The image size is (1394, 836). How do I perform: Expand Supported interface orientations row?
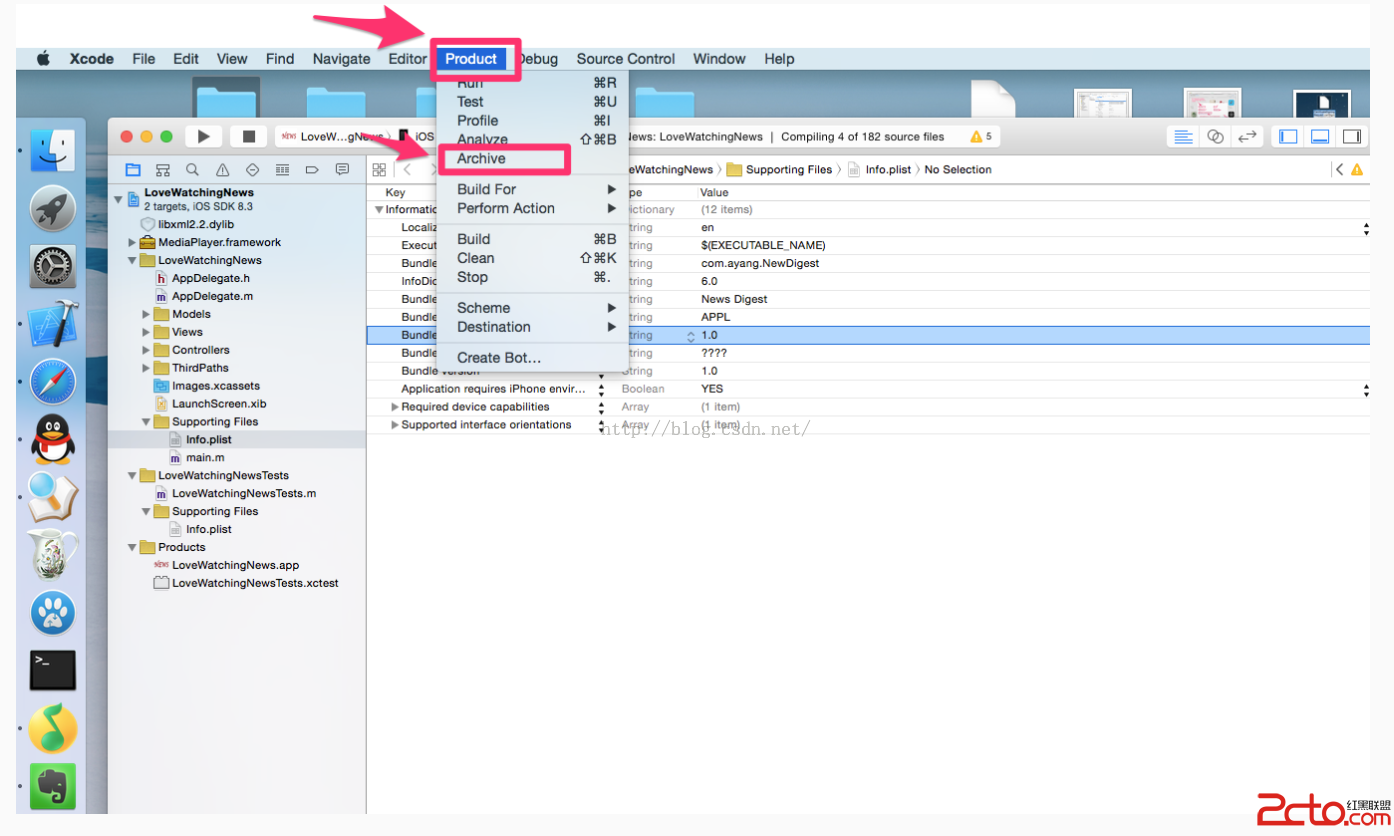(395, 425)
